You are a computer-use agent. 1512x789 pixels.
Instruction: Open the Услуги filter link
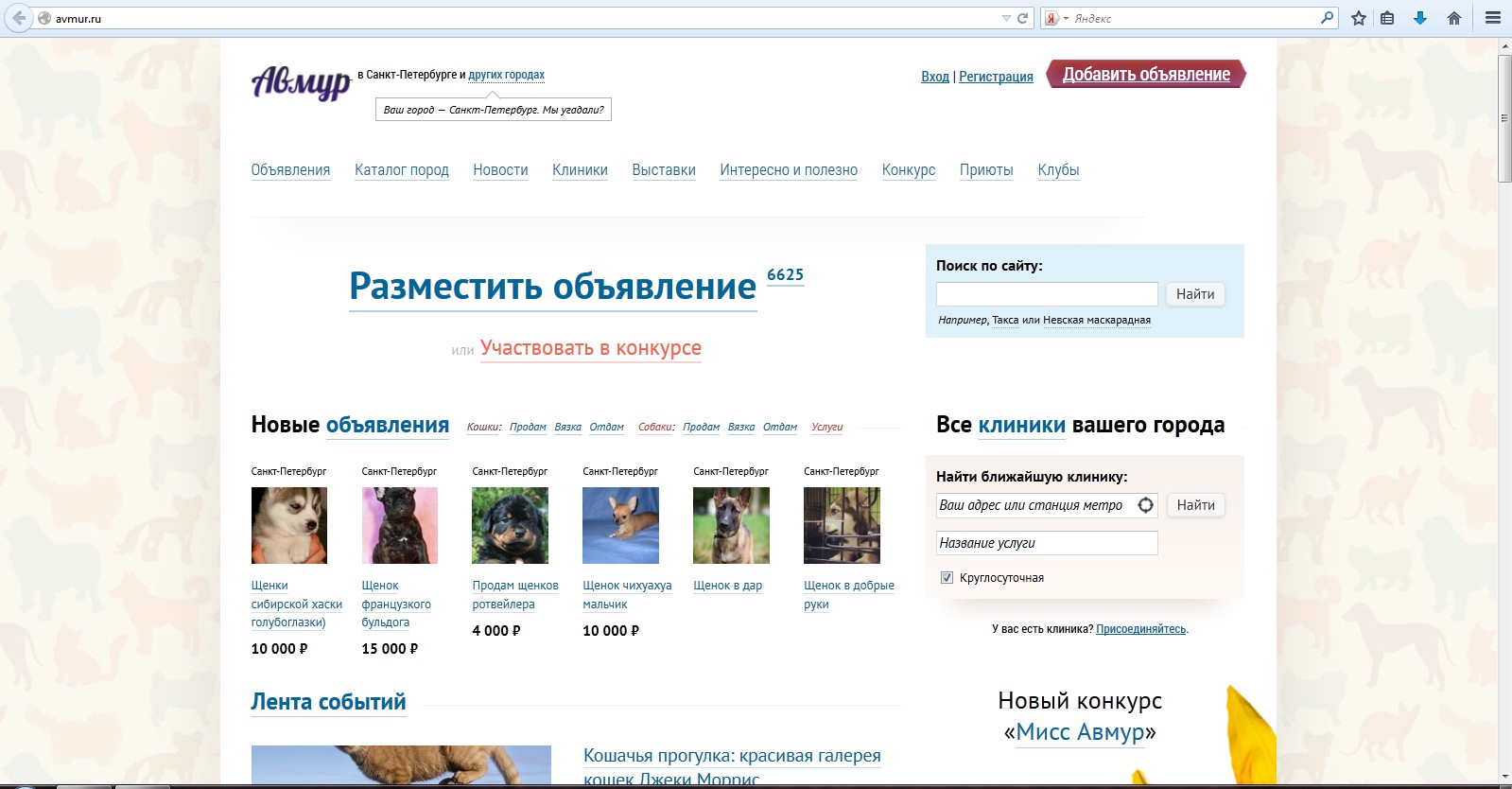[x=826, y=427]
